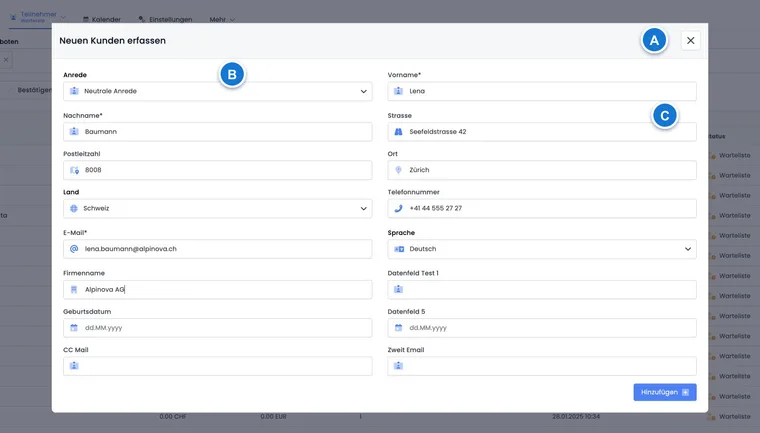The image size is (760, 433).
Task: Click the language icon in Sprache field
Action: click(x=399, y=249)
